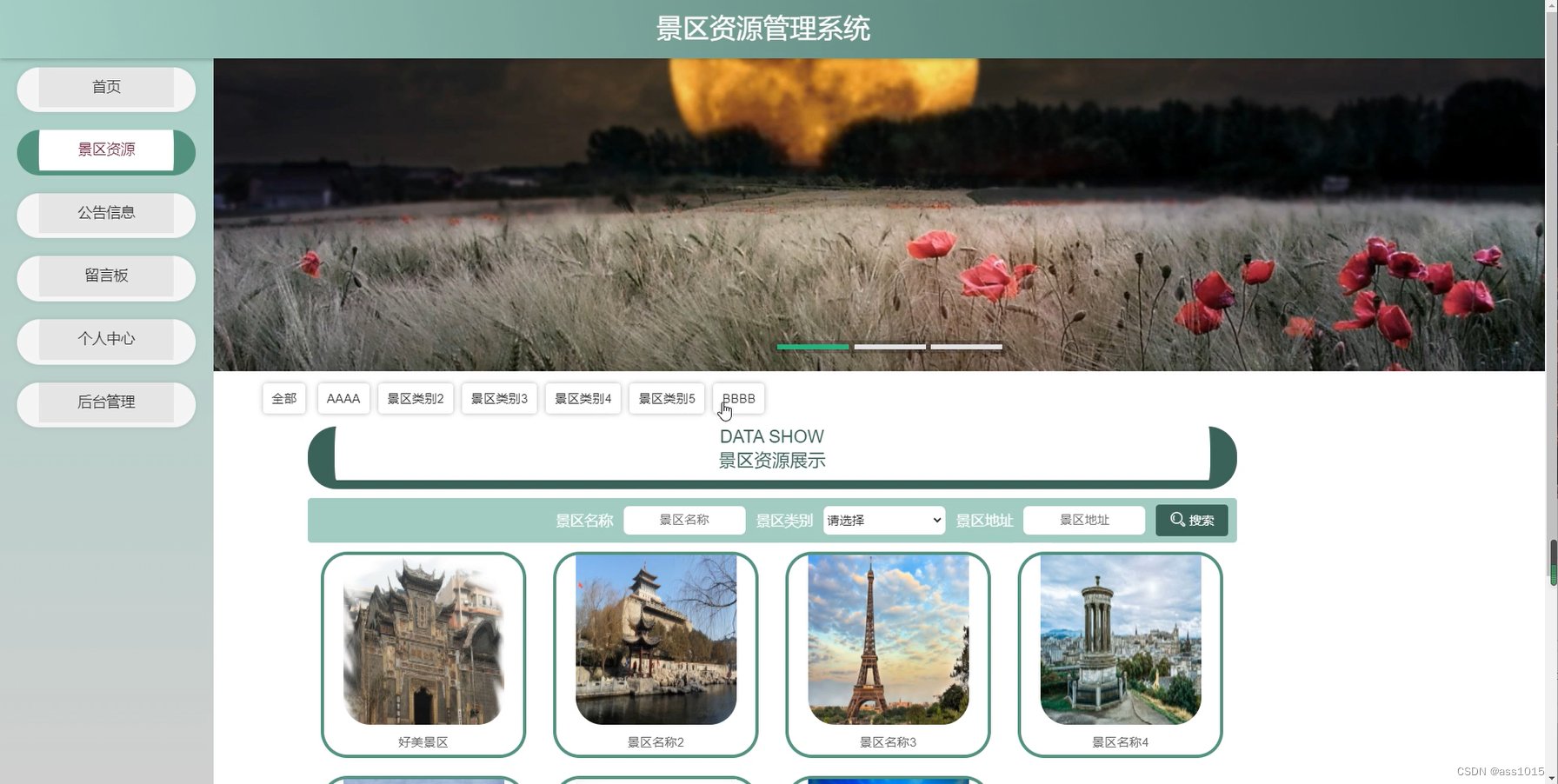
Task: Open the 公告信息 sidebar menu item
Action: pyautogui.click(x=106, y=215)
